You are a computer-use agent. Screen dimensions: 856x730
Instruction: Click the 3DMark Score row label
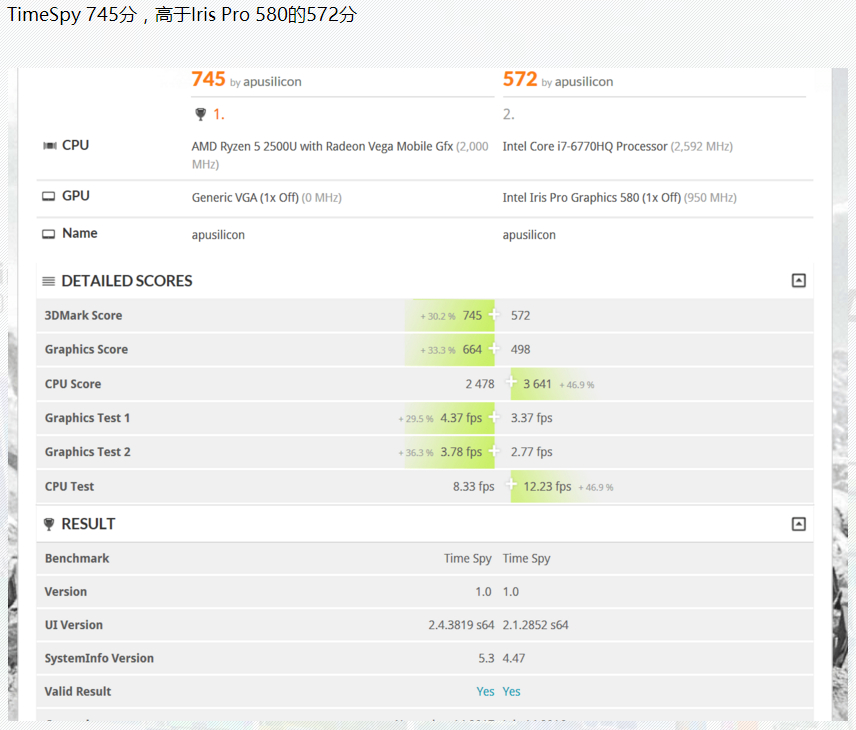pos(84,316)
